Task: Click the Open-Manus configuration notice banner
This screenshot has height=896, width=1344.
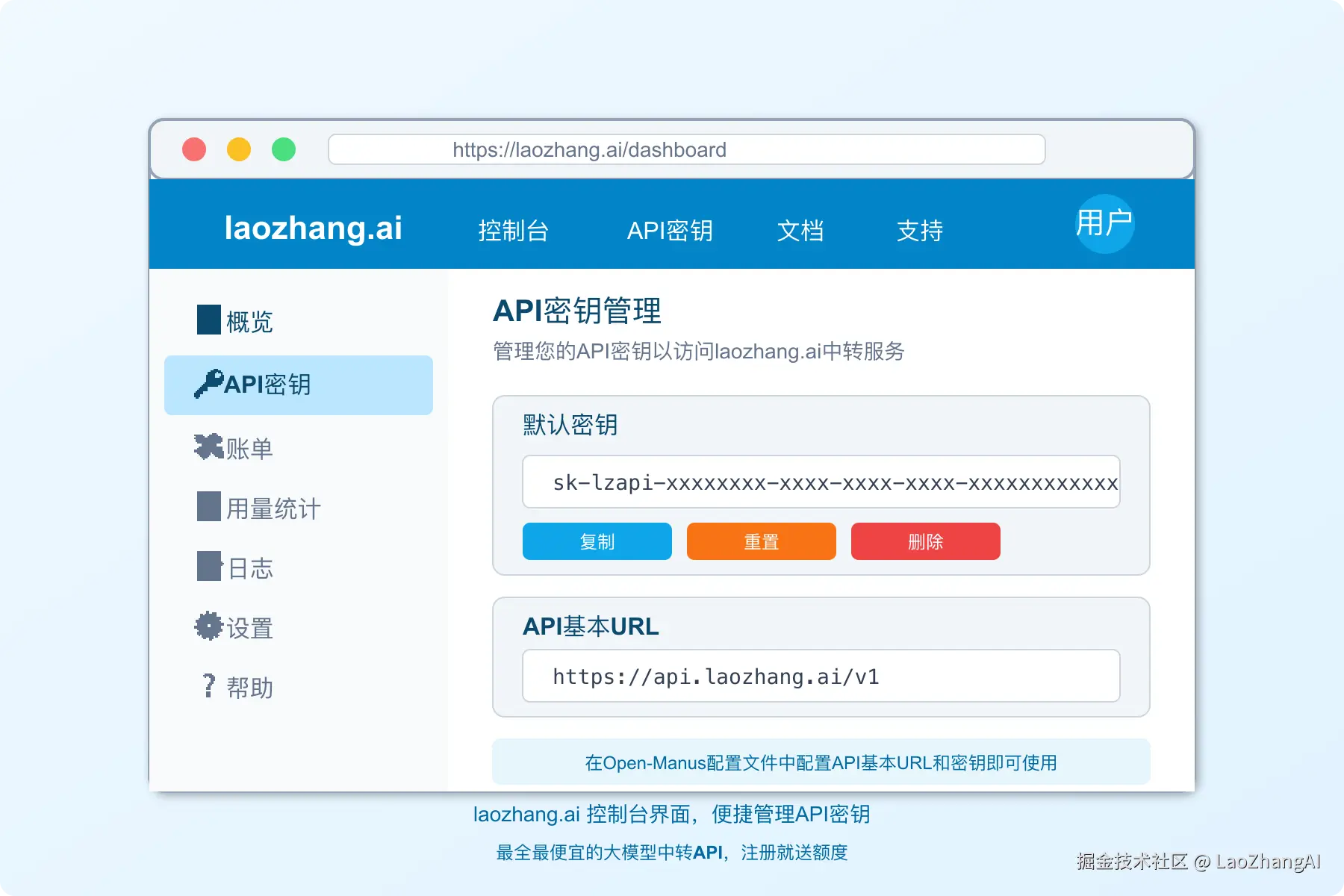Action: point(821,762)
